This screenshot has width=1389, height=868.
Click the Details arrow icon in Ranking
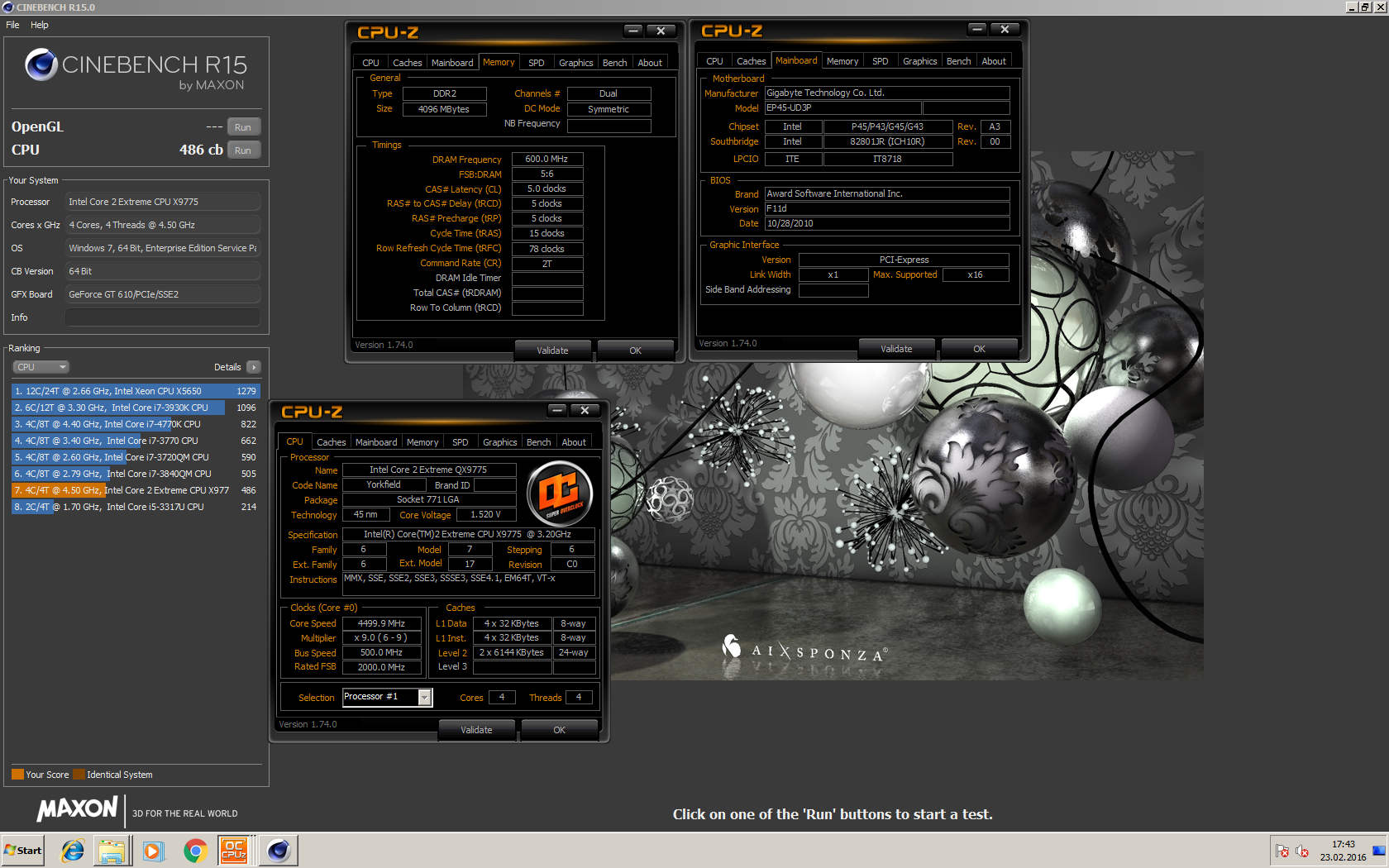point(254,367)
